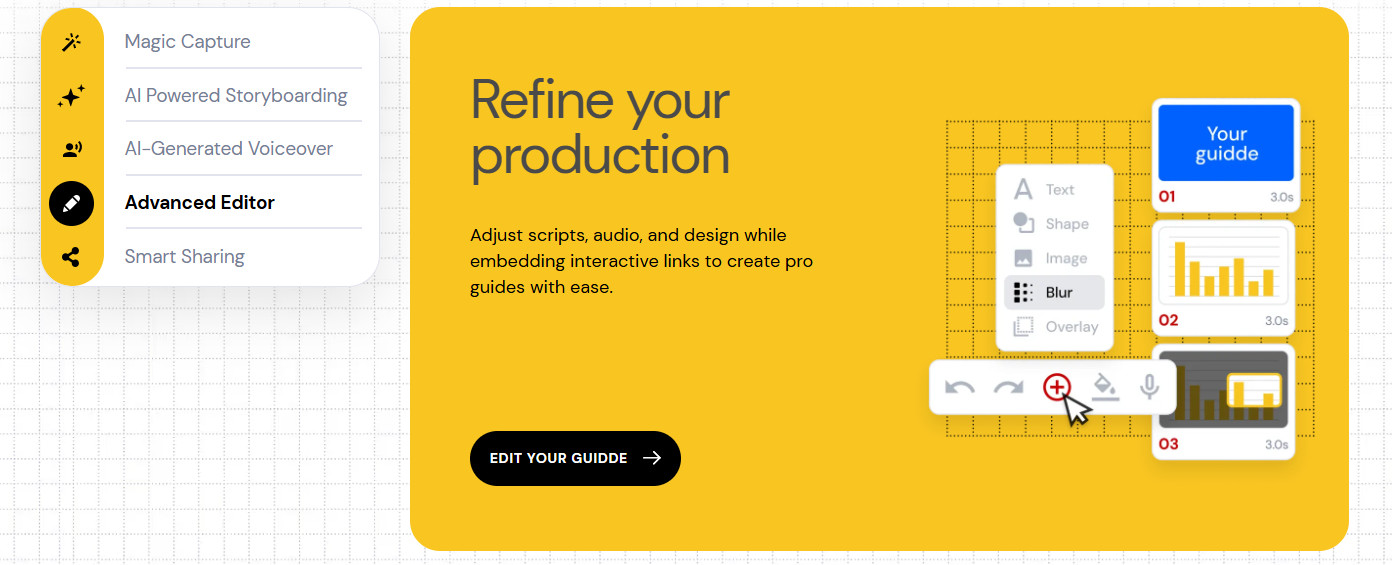
Task: Open slide 01 blue thumbnail
Action: click(x=1226, y=155)
